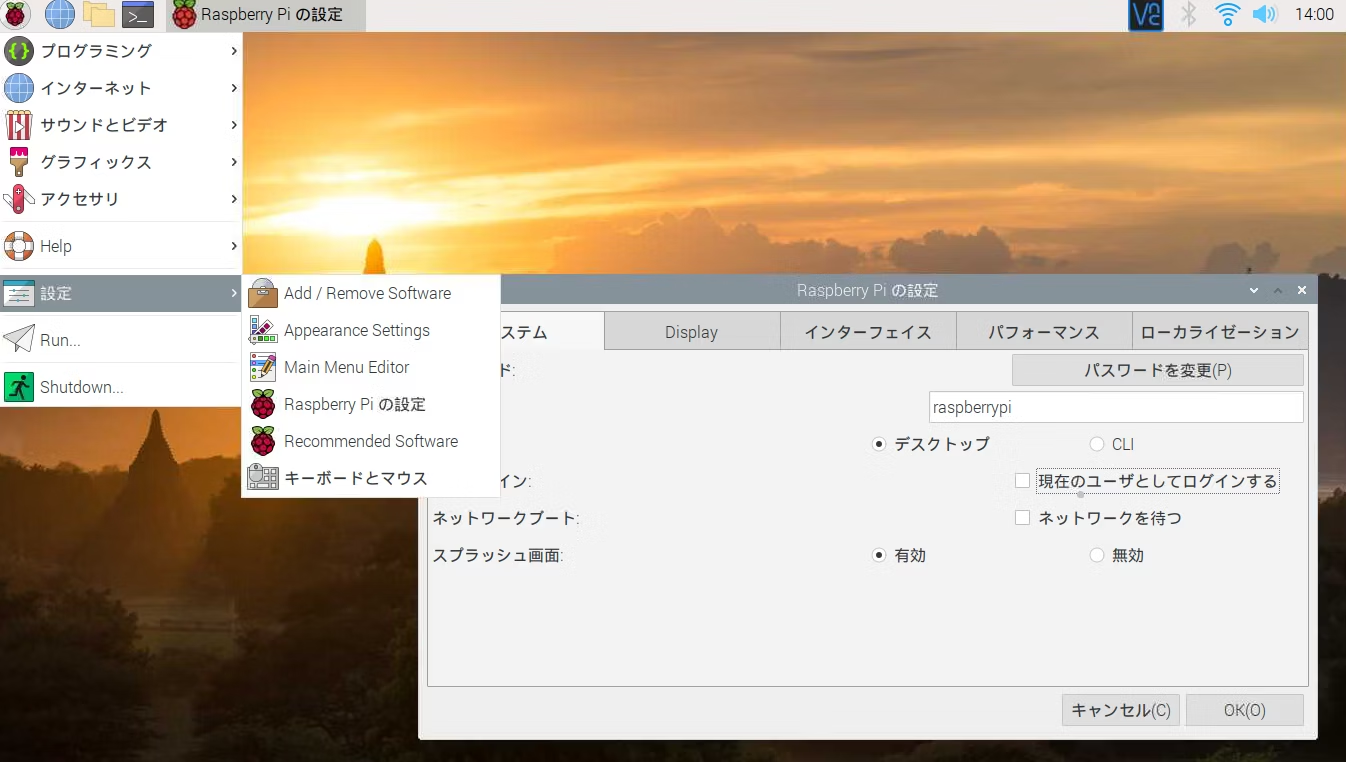
Task: Select splash screen 有効 radio button
Action: click(879, 555)
